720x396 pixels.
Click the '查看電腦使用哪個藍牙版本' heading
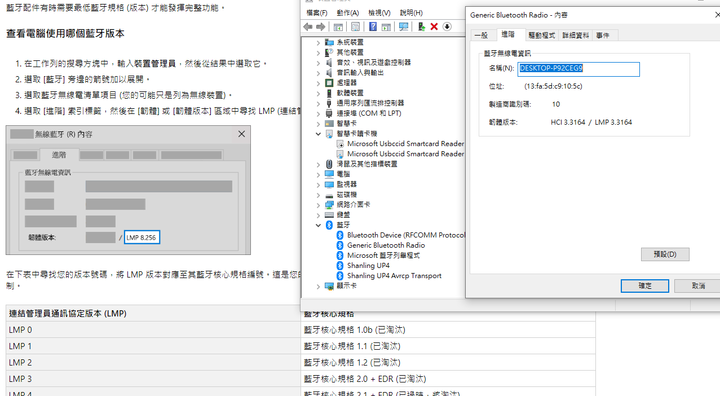[x=65, y=34]
